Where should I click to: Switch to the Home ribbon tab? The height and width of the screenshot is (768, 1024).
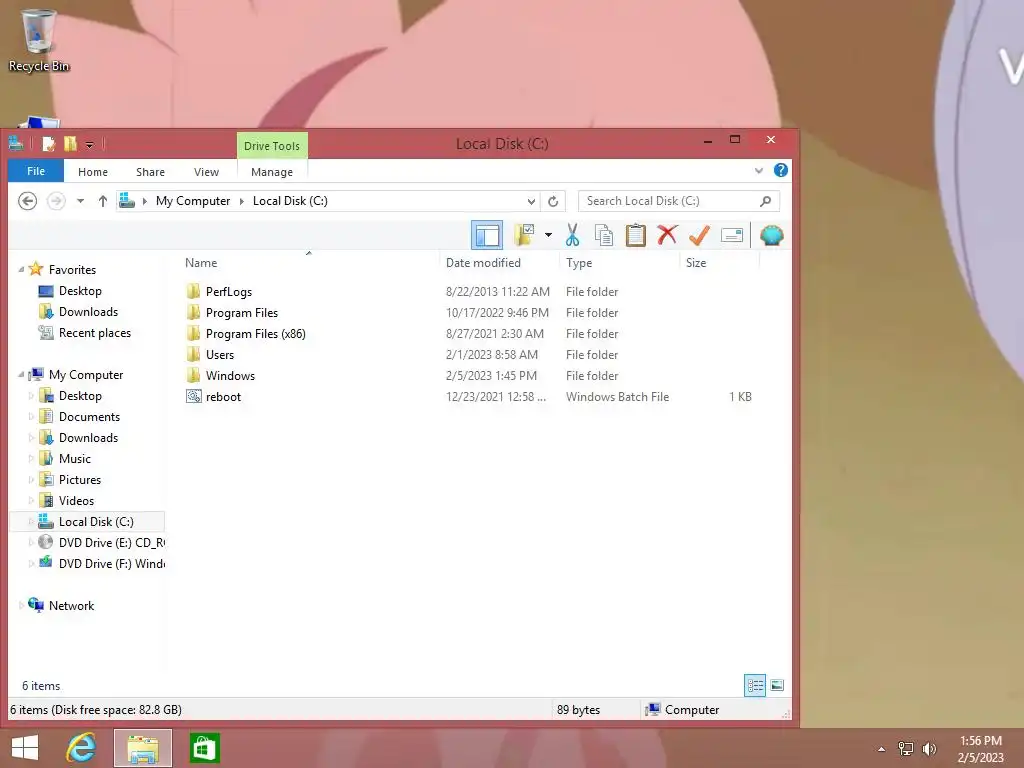point(93,172)
